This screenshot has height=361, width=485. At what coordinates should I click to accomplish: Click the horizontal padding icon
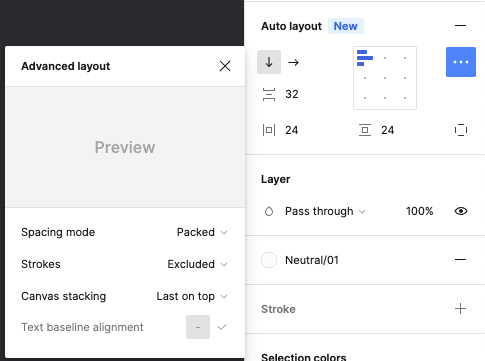click(x=269, y=130)
